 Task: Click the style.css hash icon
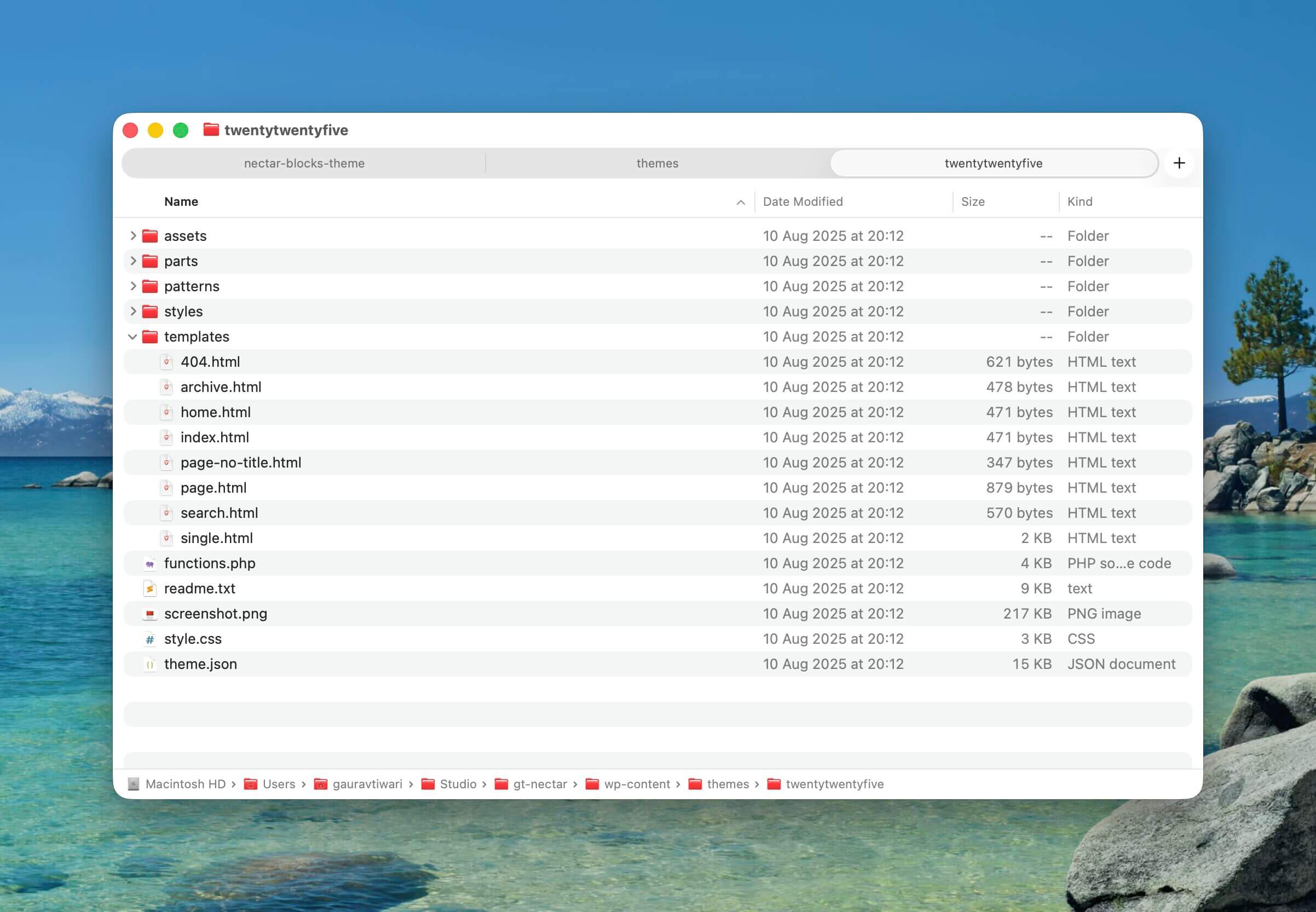149,639
